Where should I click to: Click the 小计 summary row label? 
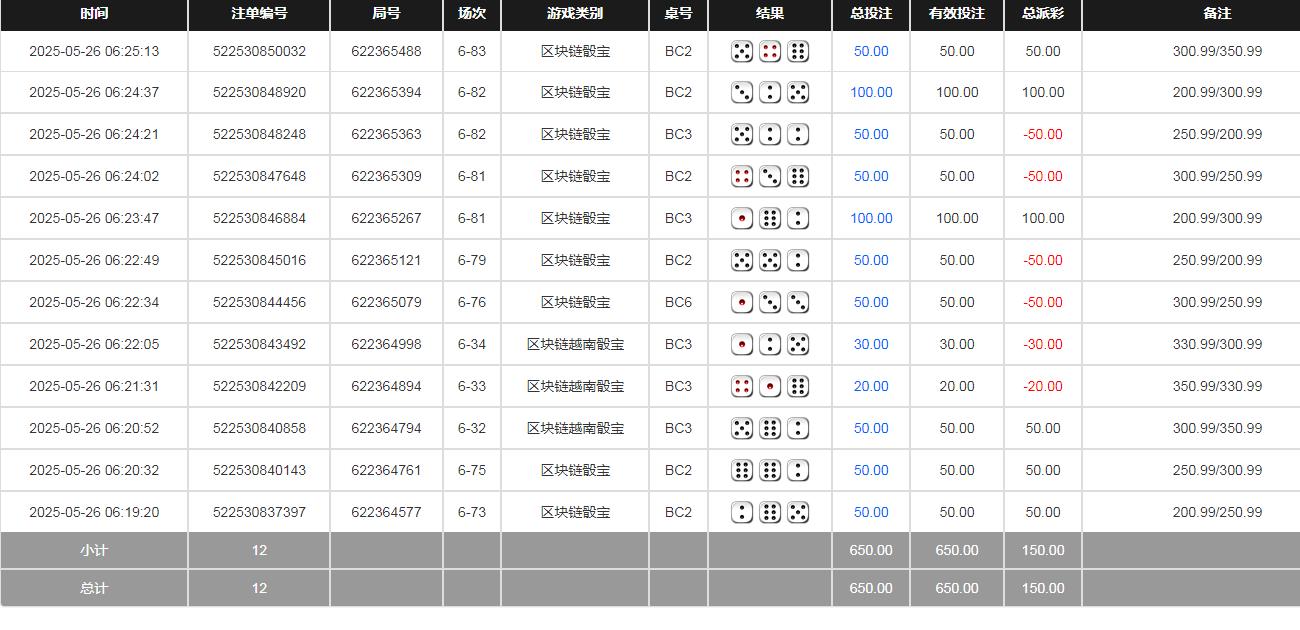point(92,550)
